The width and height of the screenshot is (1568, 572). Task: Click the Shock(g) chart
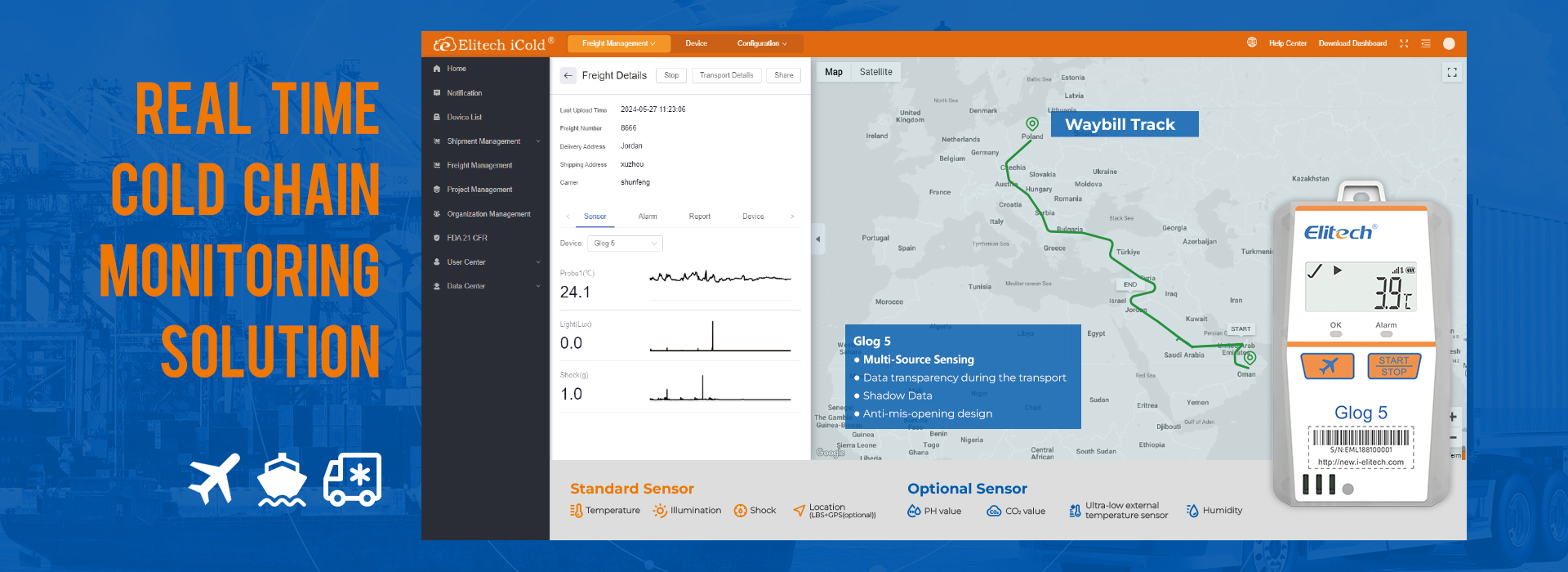click(x=720, y=387)
